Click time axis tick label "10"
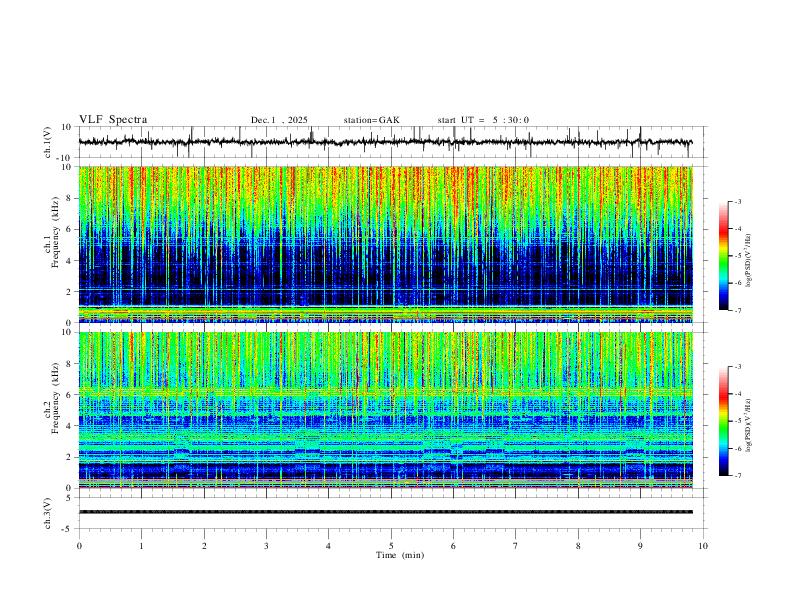 (x=703, y=546)
